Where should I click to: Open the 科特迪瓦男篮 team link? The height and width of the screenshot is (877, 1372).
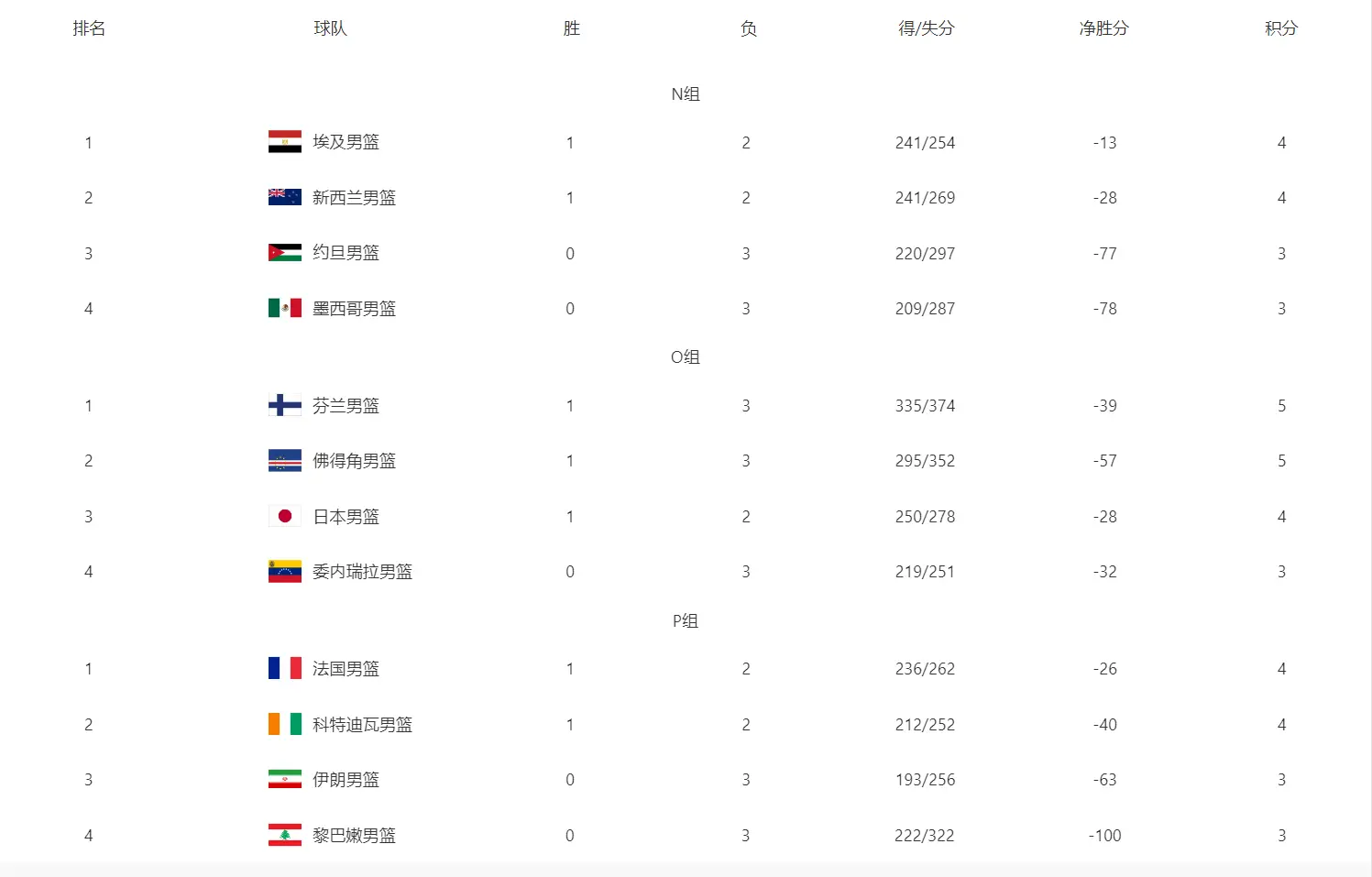click(362, 725)
